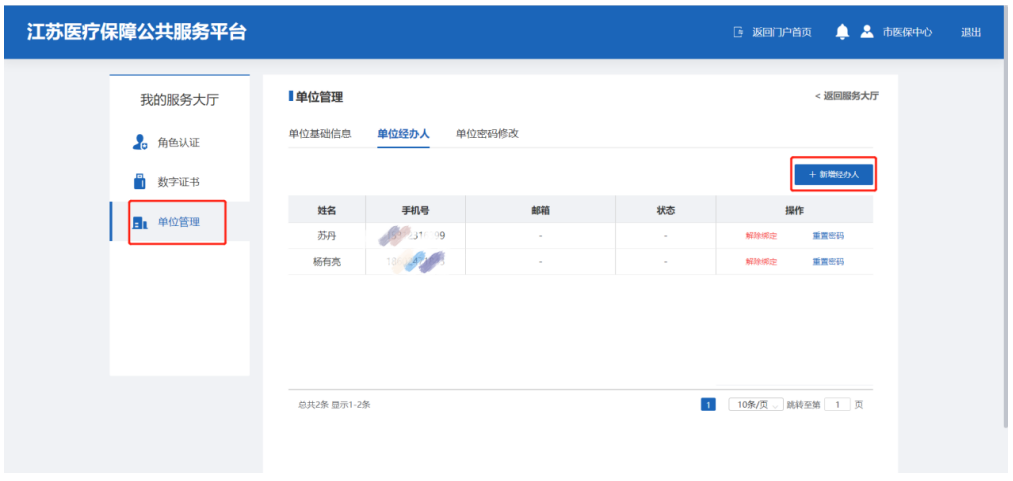This screenshot has width=1013, height=481.
Task: Click 重置密码 for 杨有亮
Action: (828, 262)
